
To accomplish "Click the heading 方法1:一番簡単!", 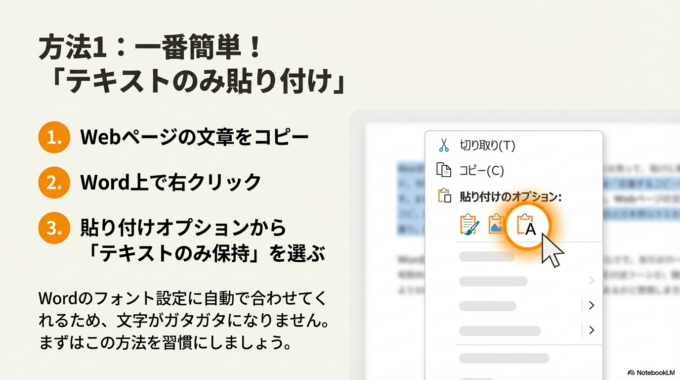I will click(x=150, y=47).
